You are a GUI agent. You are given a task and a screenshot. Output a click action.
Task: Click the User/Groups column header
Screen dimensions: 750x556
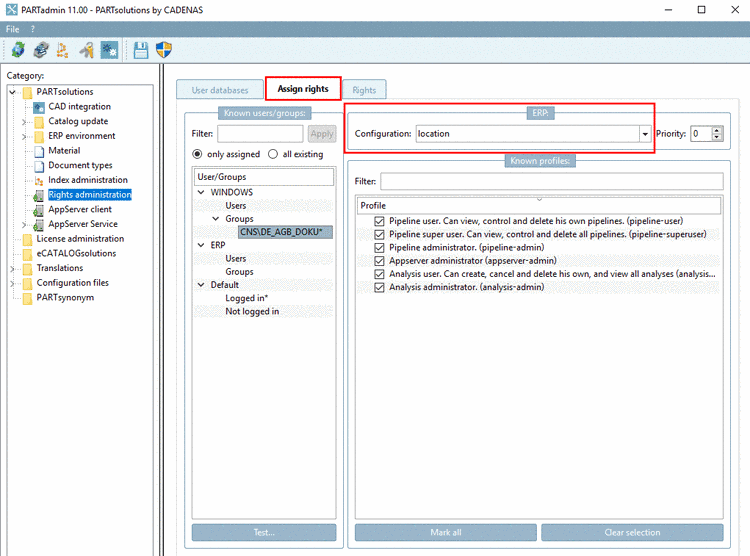pyautogui.click(x=264, y=177)
